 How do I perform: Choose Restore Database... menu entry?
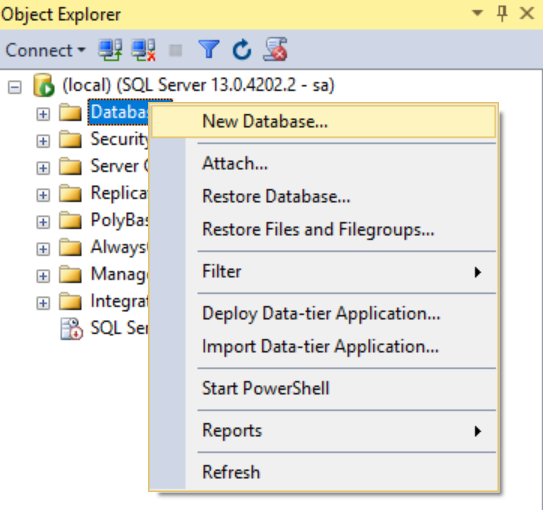[x=324, y=196]
